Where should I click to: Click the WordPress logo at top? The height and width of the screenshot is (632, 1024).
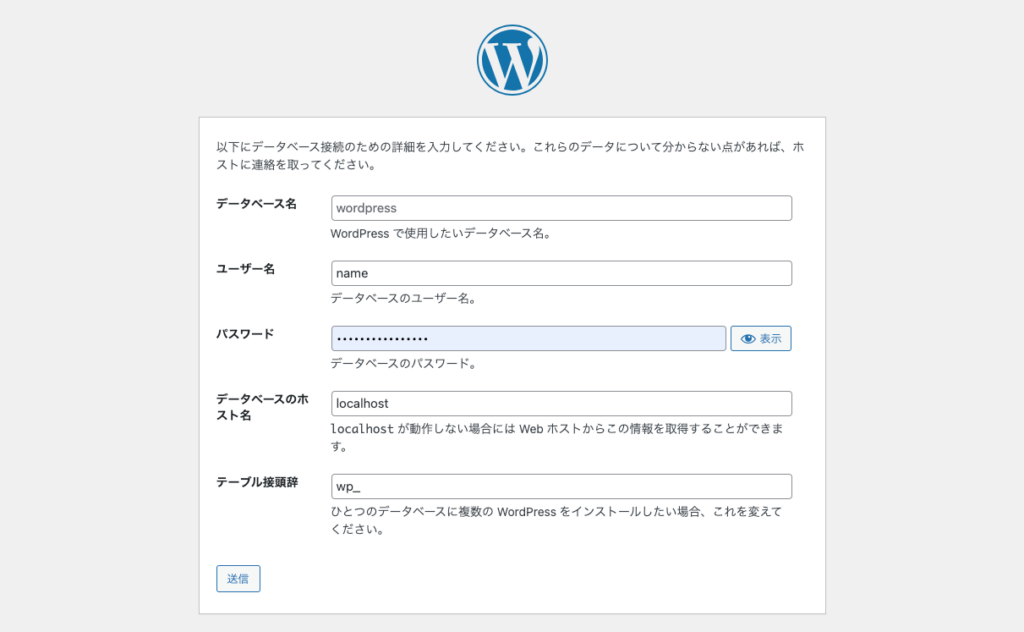[512, 60]
